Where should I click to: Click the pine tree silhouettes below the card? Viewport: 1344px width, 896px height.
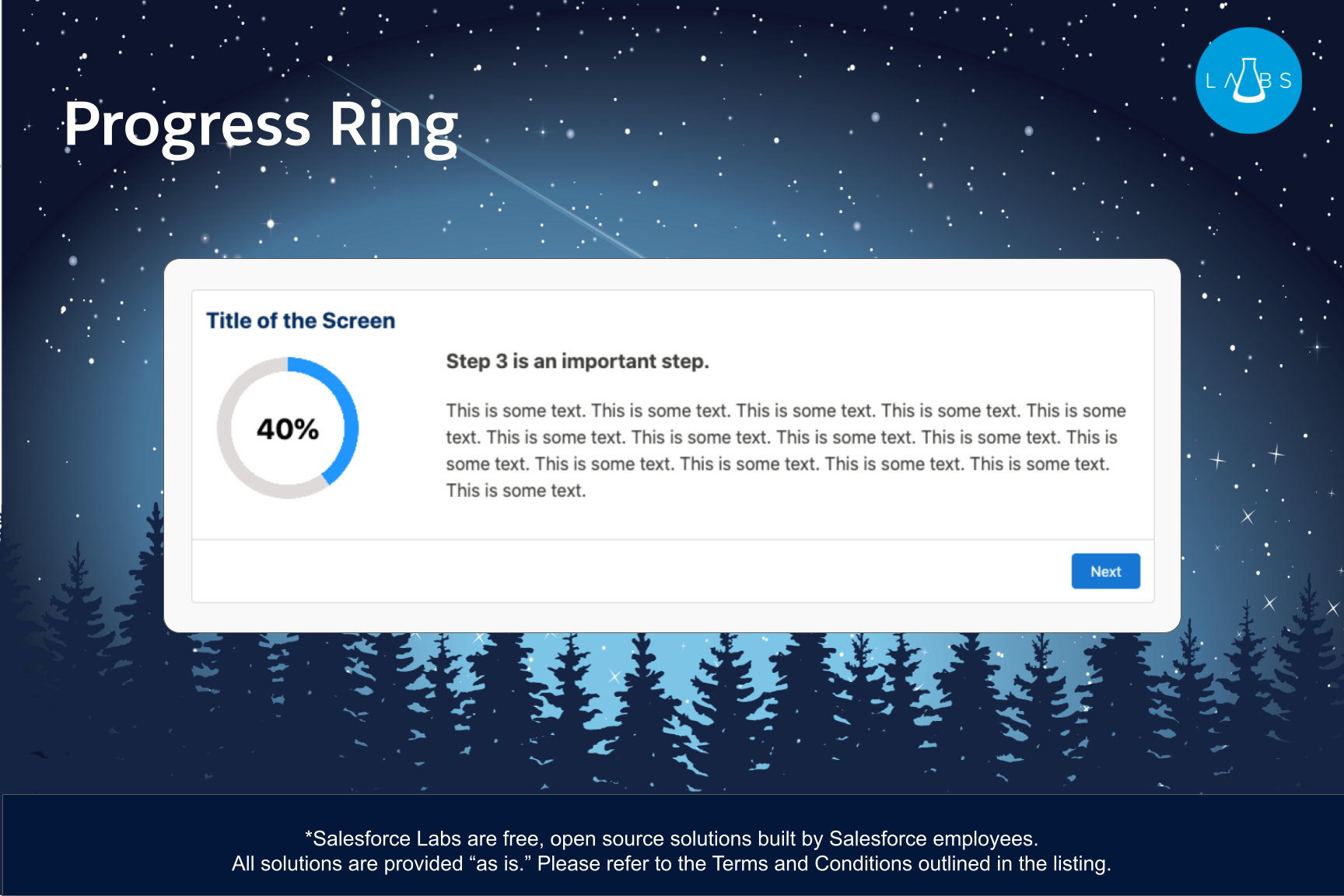coord(672,700)
